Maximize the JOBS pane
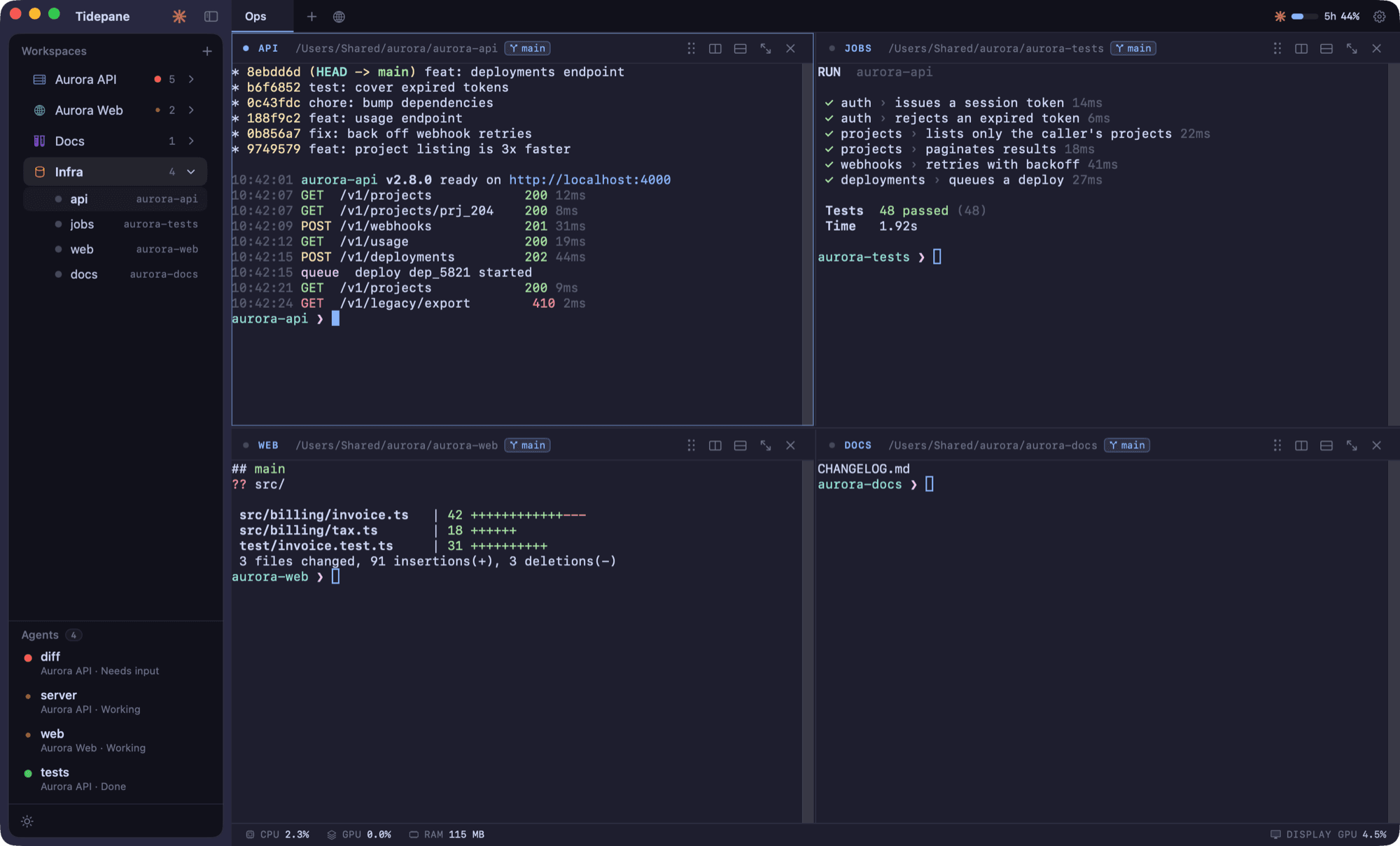The width and height of the screenshot is (1400, 846). pos(1351,48)
